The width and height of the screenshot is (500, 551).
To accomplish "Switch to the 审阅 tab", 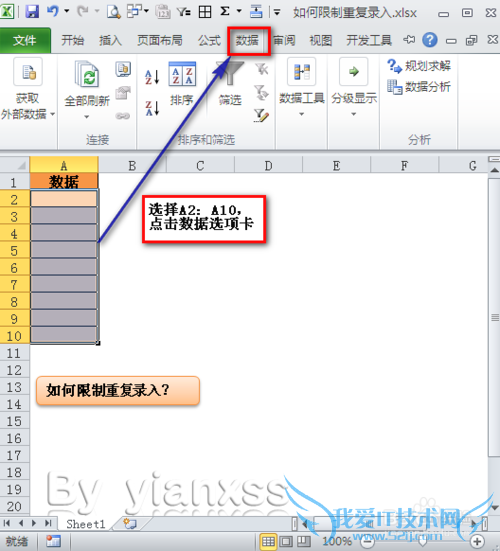I will coord(284,40).
